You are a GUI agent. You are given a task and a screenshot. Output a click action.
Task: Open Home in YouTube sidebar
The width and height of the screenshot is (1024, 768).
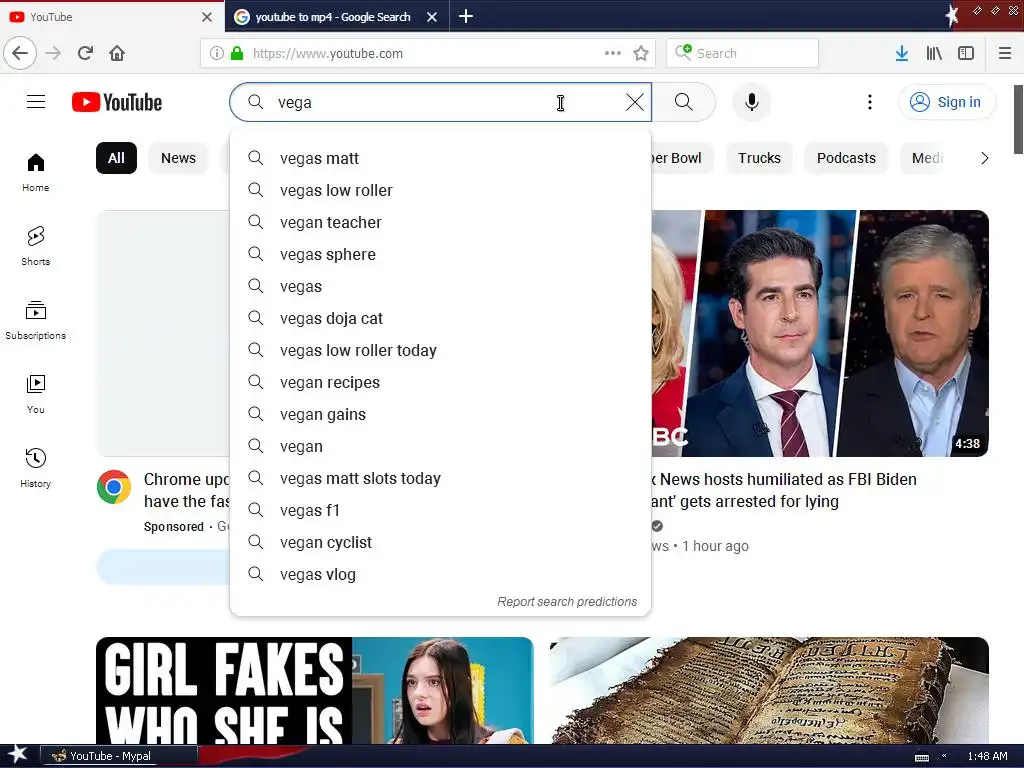click(x=36, y=172)
